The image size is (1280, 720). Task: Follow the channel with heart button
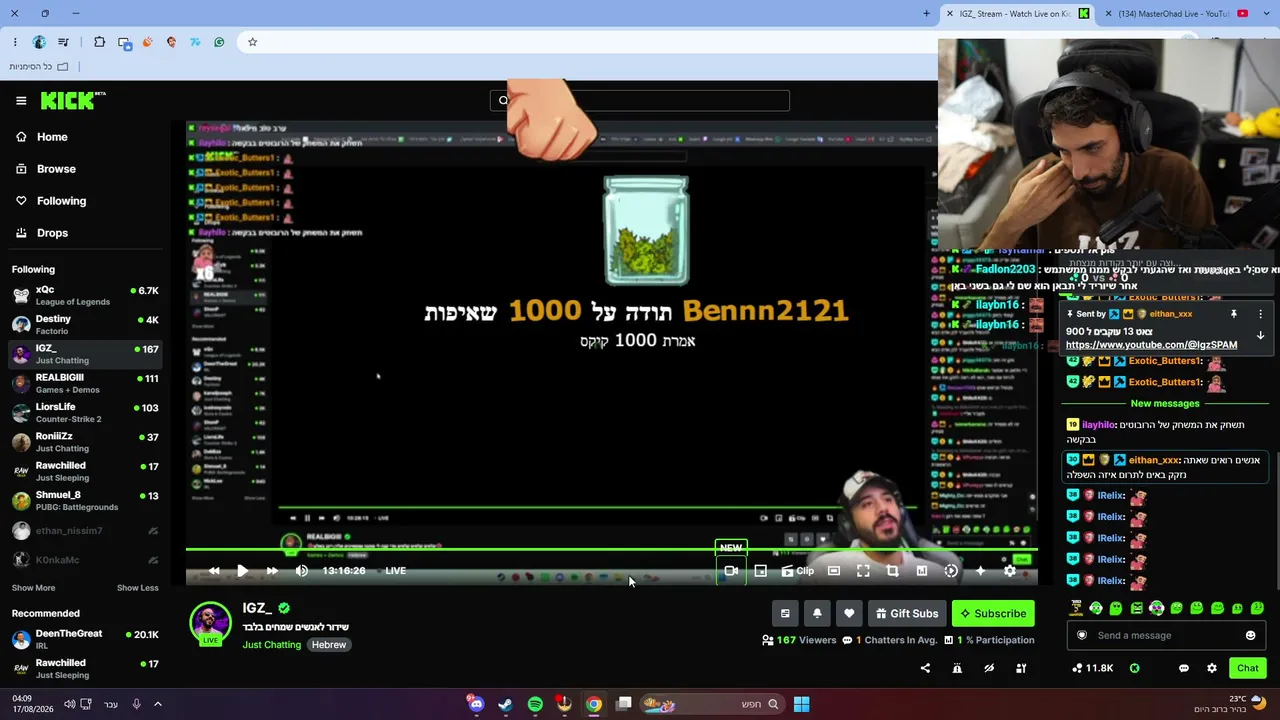point(849,614)
